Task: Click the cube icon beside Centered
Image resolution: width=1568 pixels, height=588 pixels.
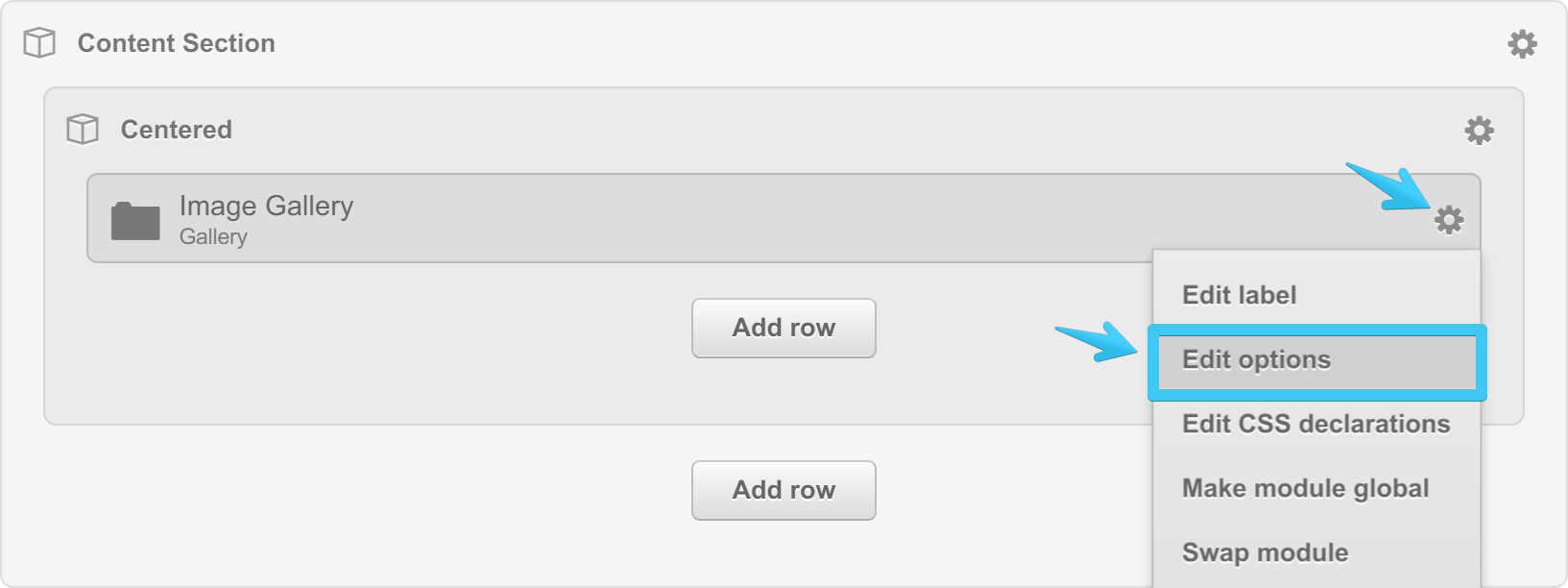Action: click(x=83, y=130)
